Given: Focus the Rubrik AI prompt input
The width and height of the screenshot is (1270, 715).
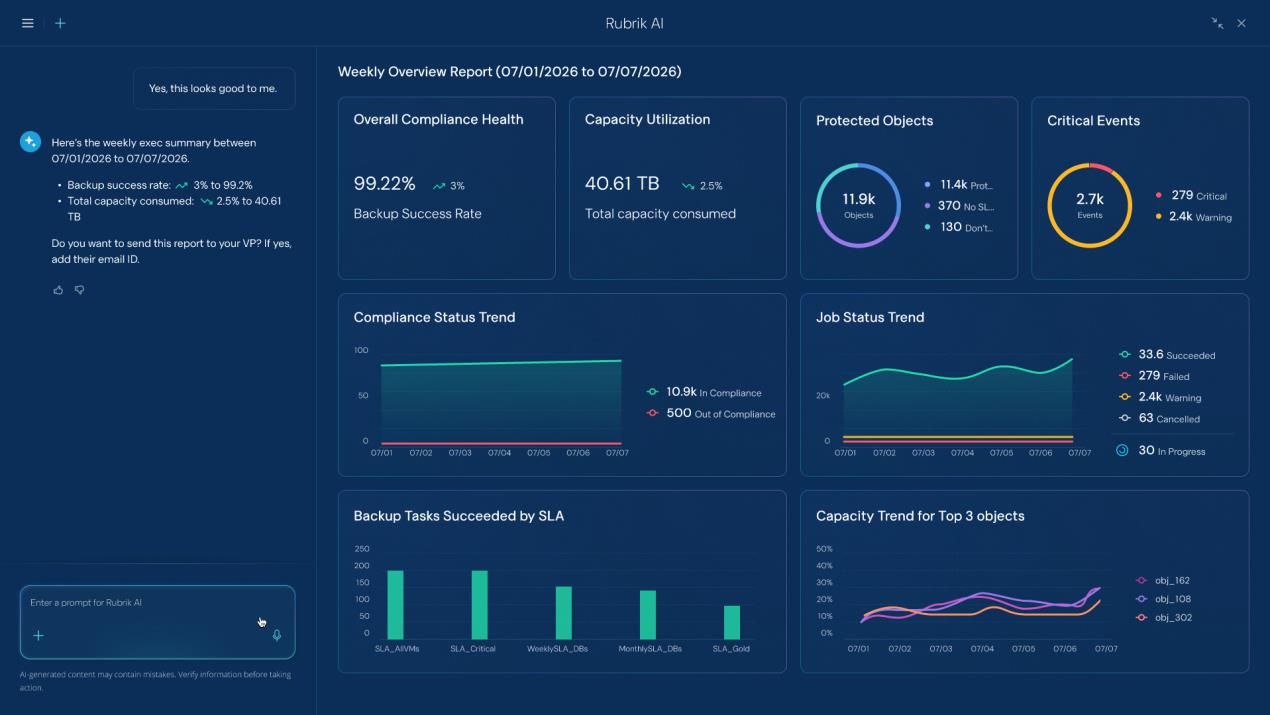Looking at the screenshot, I should pos(157,622).
